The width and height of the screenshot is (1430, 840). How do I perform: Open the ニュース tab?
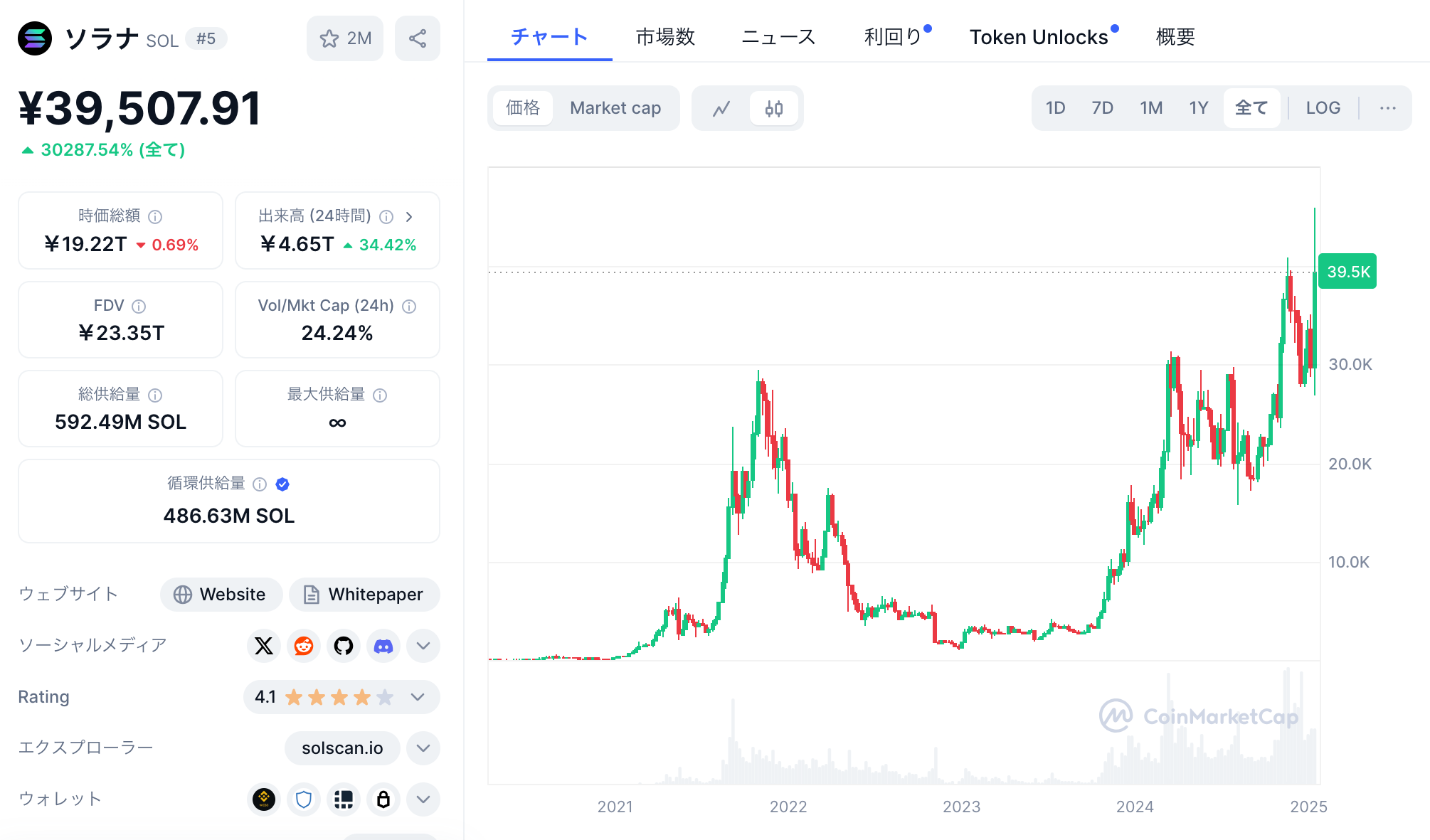(x=778, y=37)
